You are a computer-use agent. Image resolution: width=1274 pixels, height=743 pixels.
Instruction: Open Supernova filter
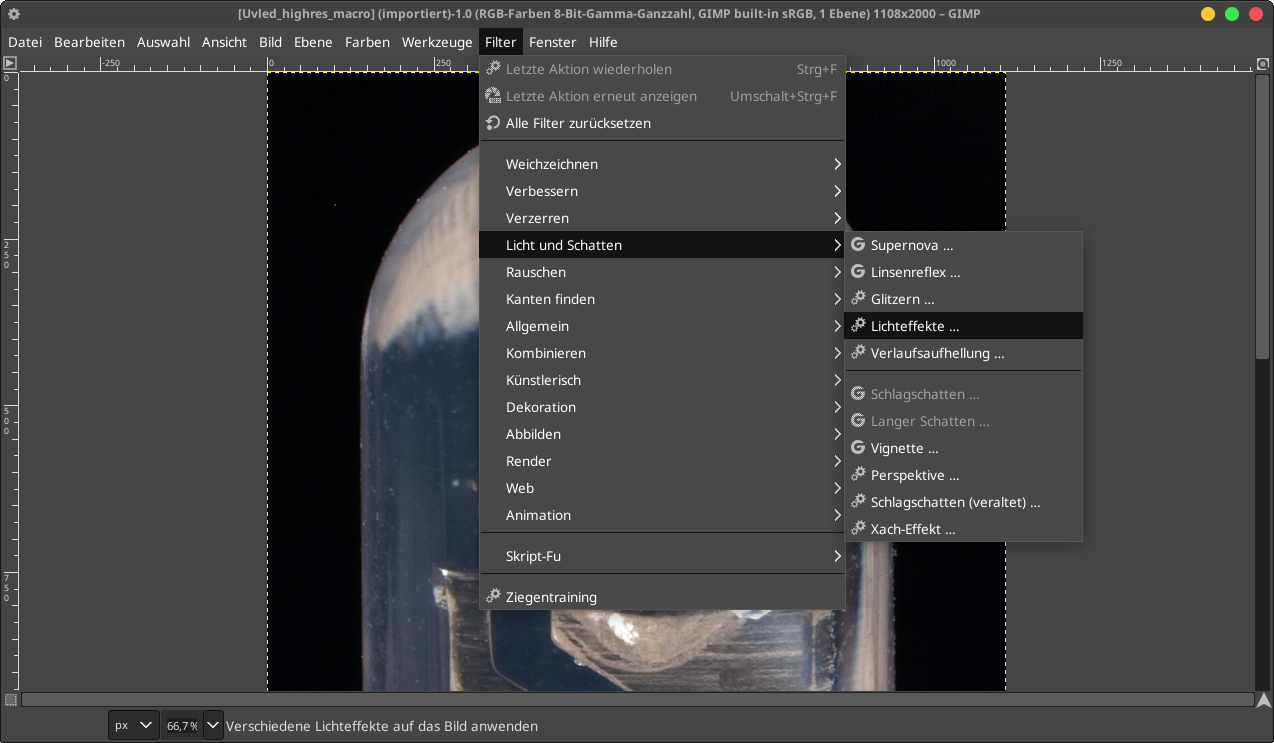(x=963, y=245)
